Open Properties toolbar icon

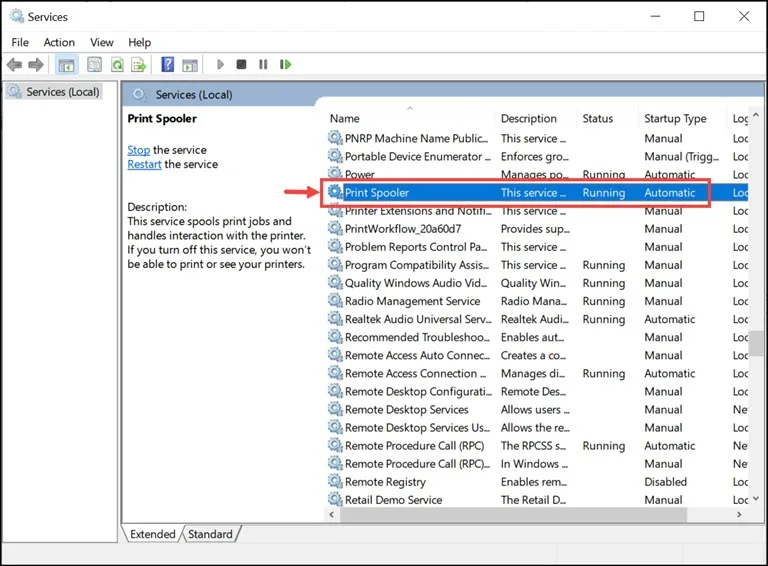tap(94, 65)
